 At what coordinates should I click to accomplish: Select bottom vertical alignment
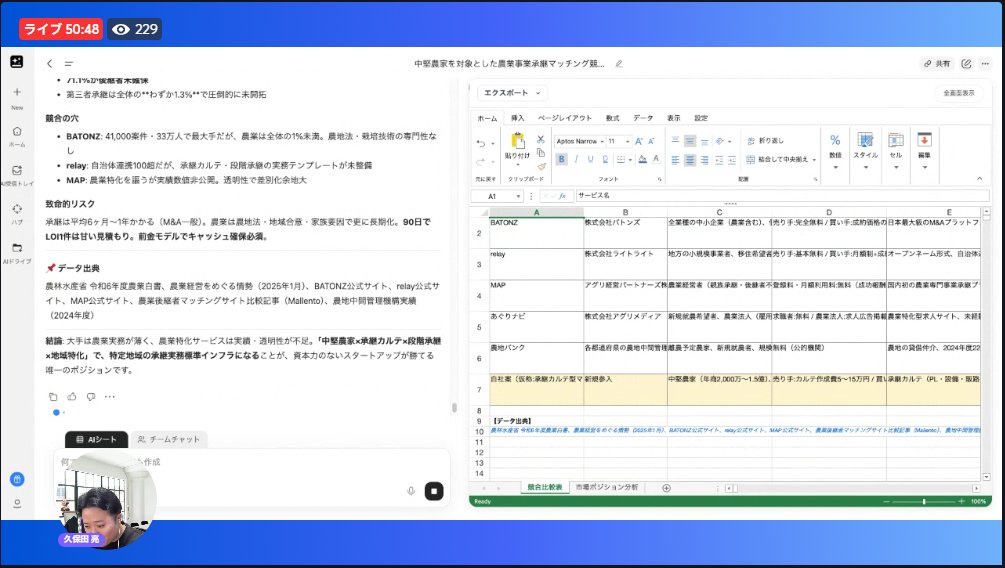click(704, 141)
